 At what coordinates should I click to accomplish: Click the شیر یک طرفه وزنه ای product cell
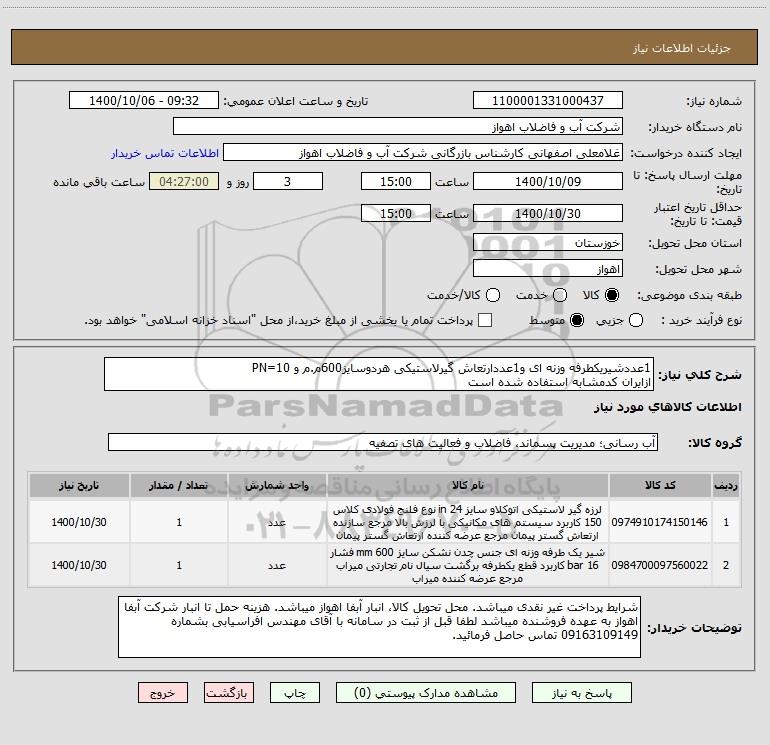[468, 565]
